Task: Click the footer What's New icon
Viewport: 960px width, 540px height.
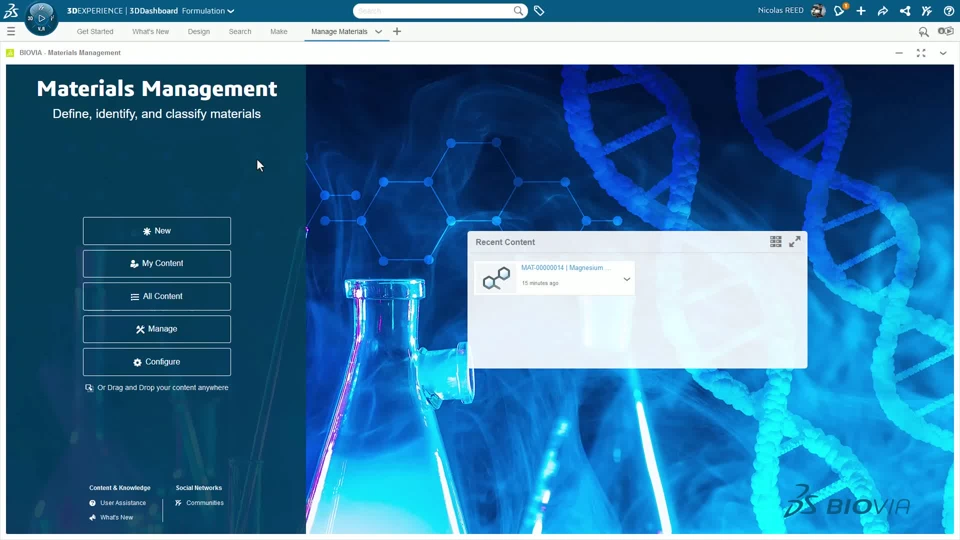Action: pos(92,517)
